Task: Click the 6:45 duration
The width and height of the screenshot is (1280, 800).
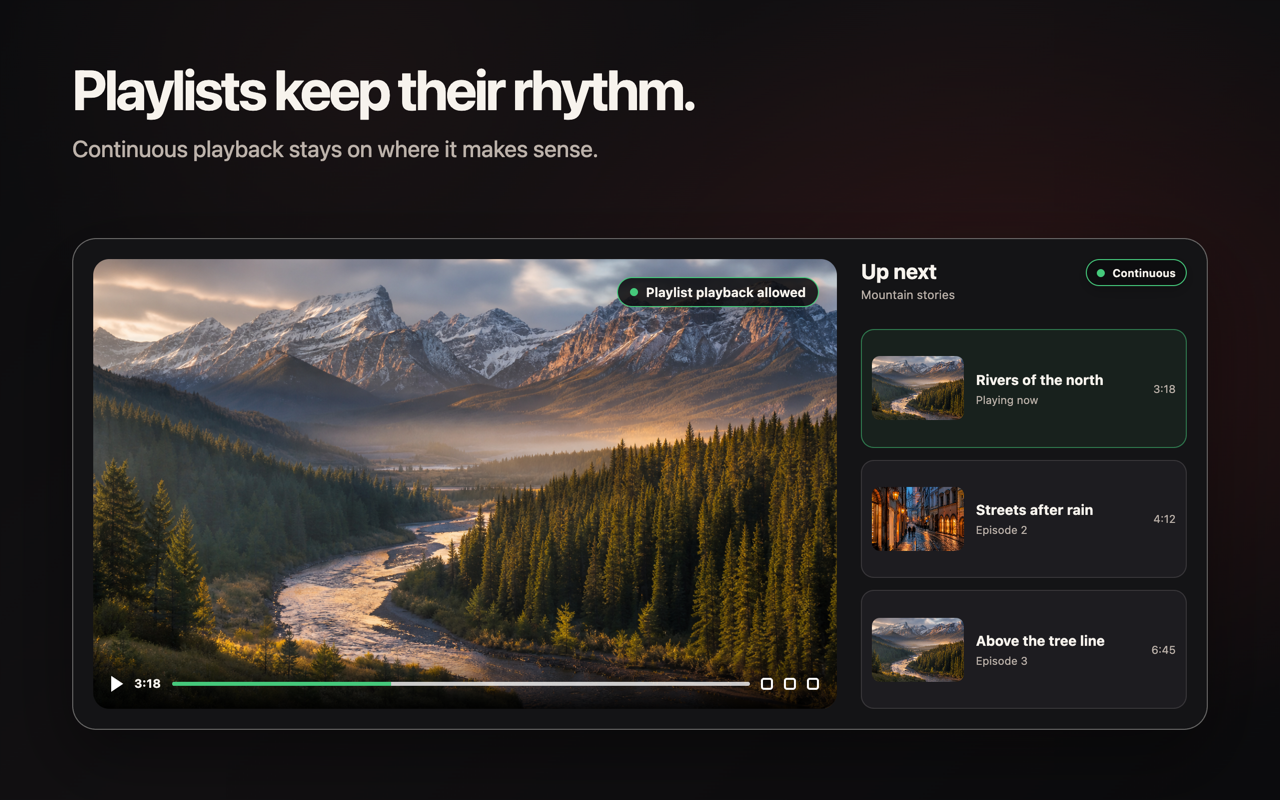Action: (x=1163, y=650)
